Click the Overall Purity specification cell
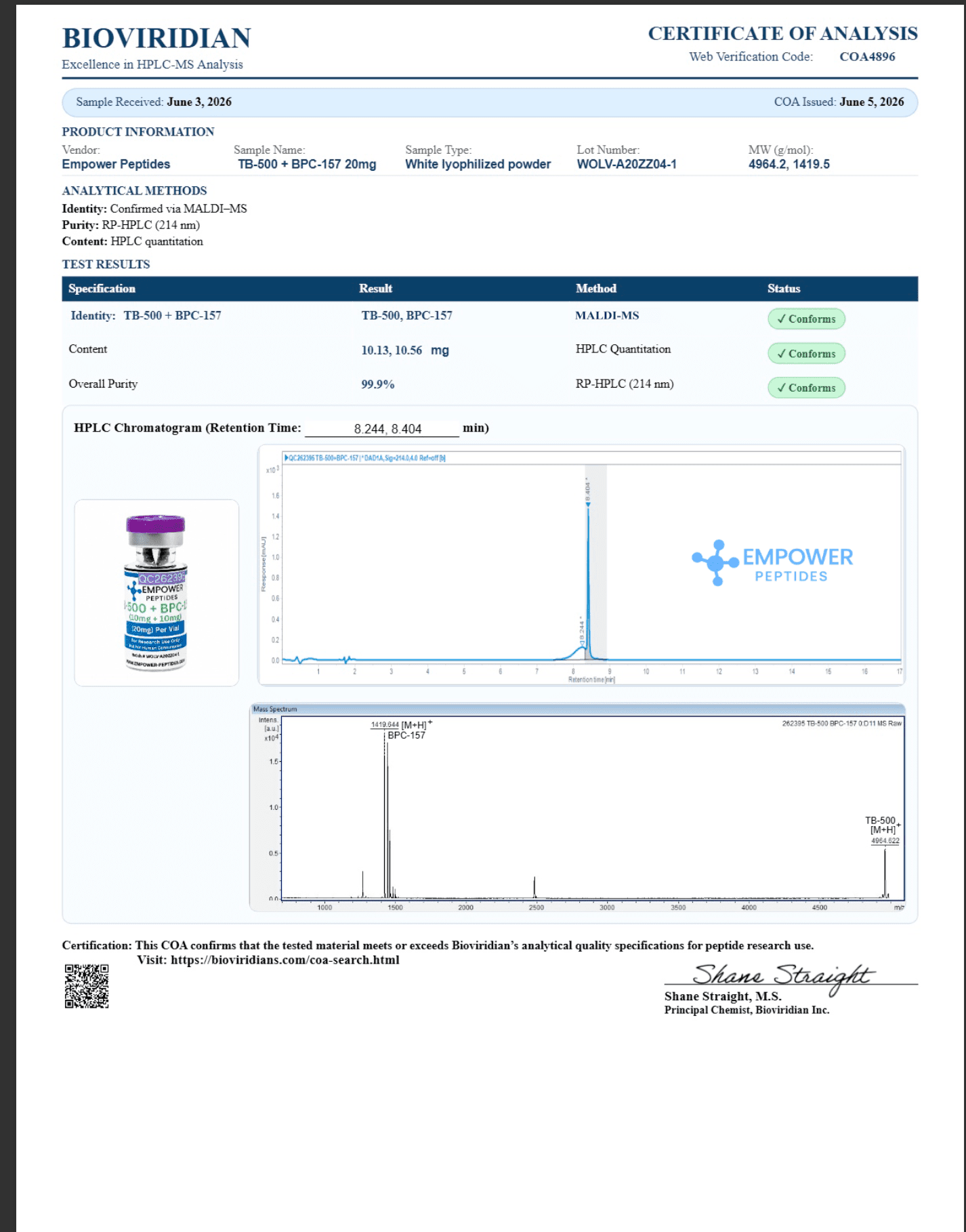 click(103, 384)
